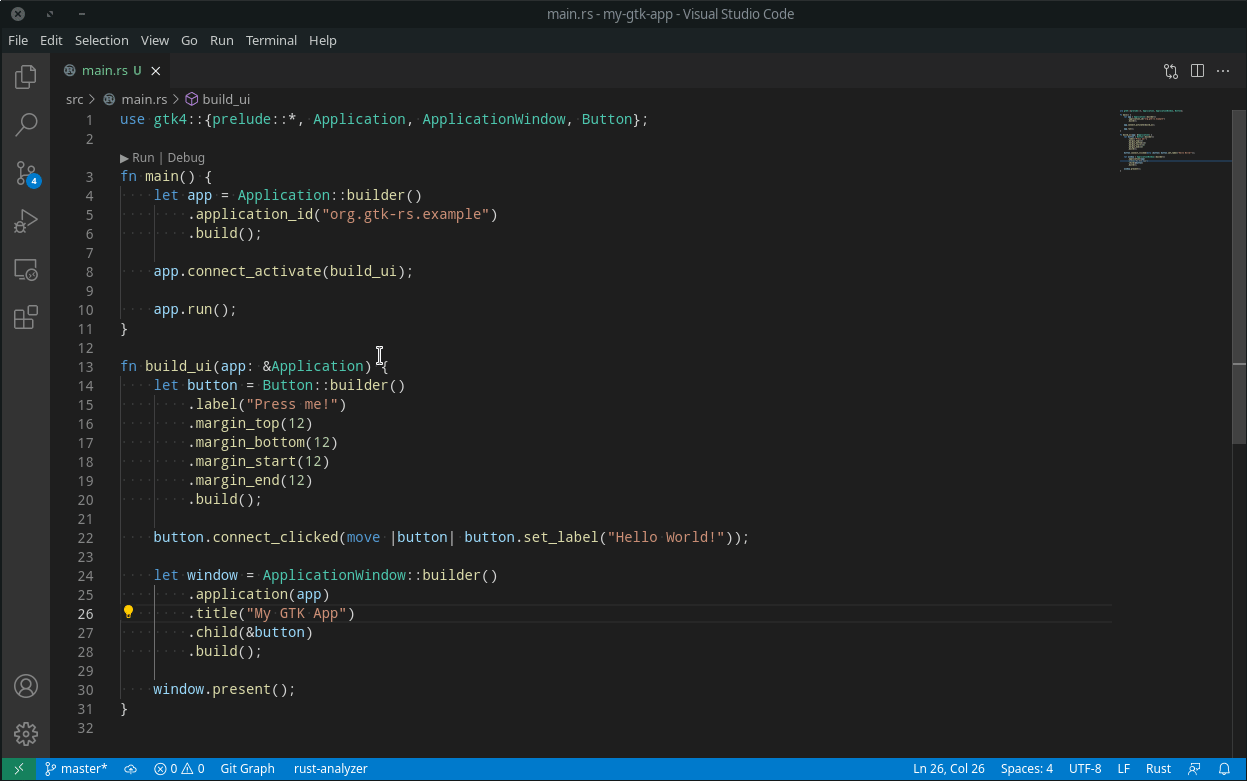Image resolution: width=1247 pixels, height=781 pixels.
Task: Open the editor More Actions ellipsis
Action: tap(1223, 71)
